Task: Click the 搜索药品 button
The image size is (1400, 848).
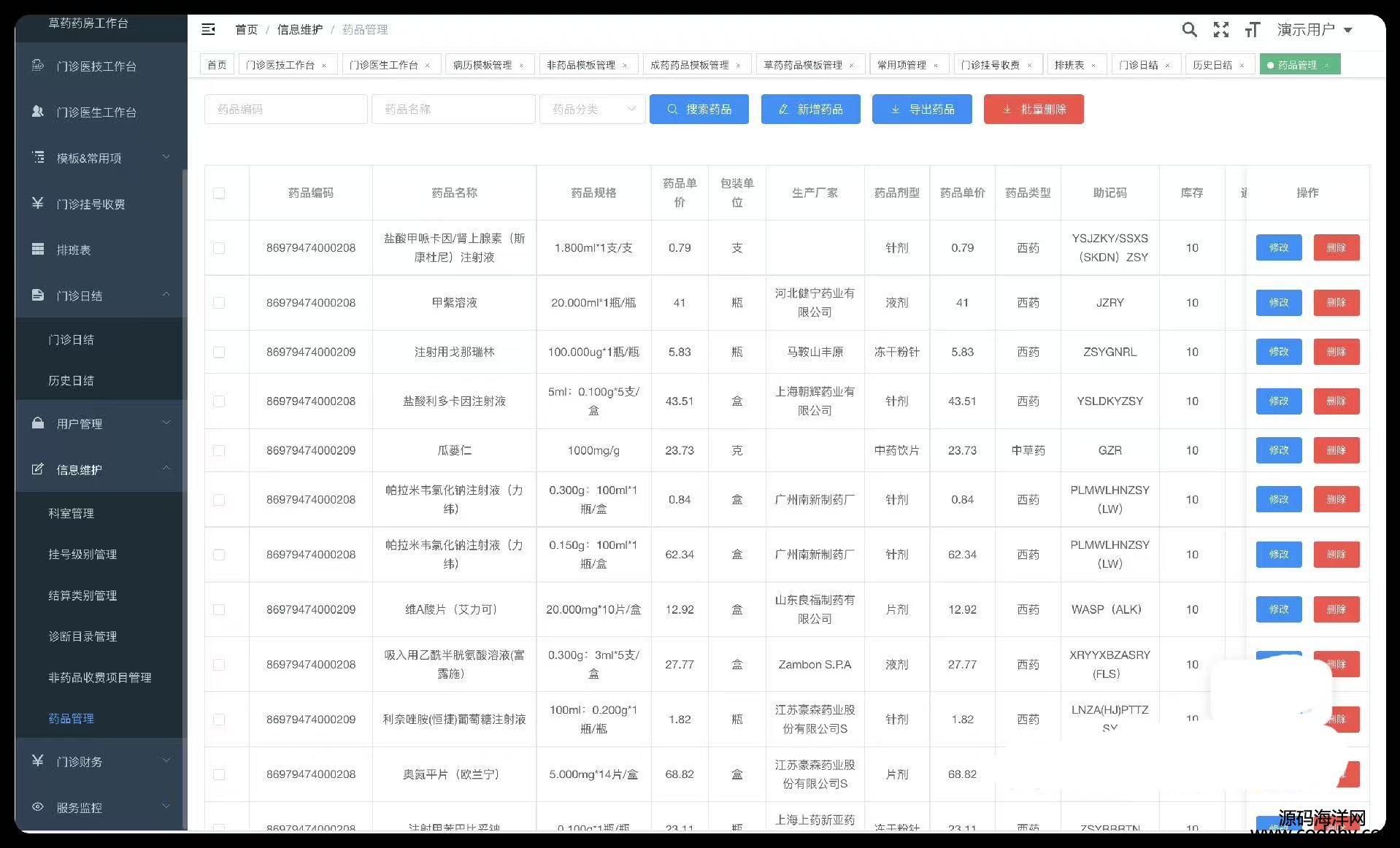Action: point(699,109)
